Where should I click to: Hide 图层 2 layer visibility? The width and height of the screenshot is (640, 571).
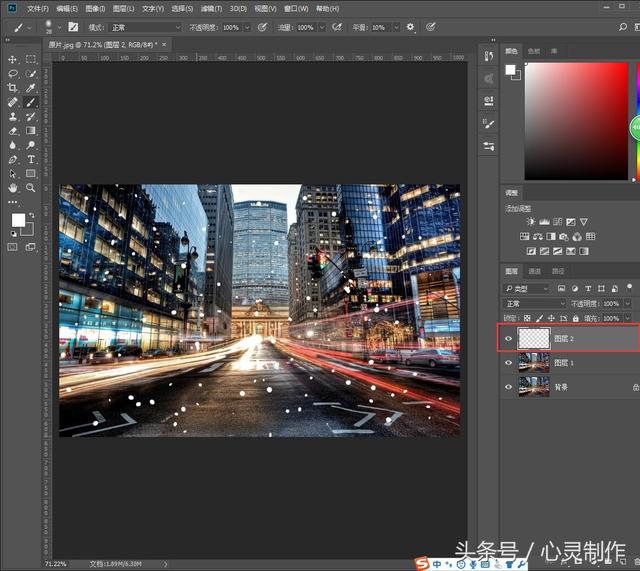click(x=509, y=340)
